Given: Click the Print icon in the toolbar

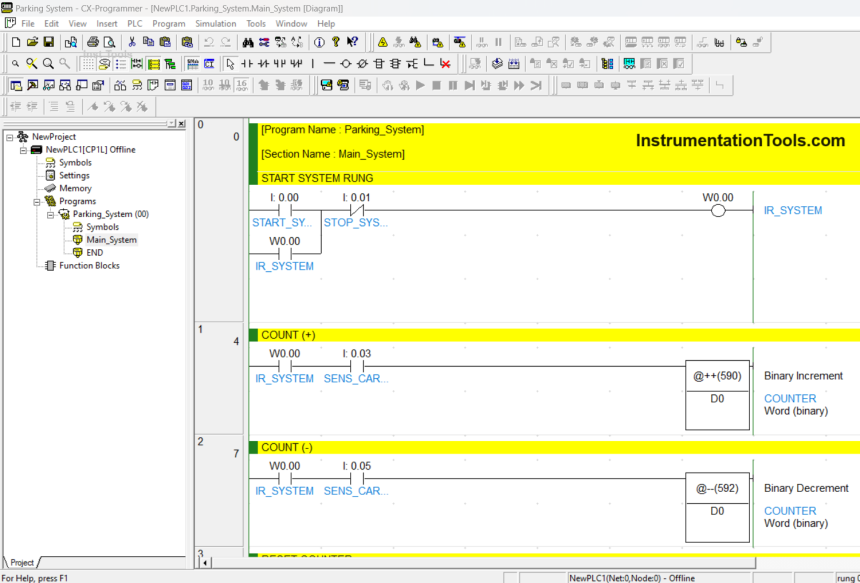Looking at the screenshot, I should [92, 43].
